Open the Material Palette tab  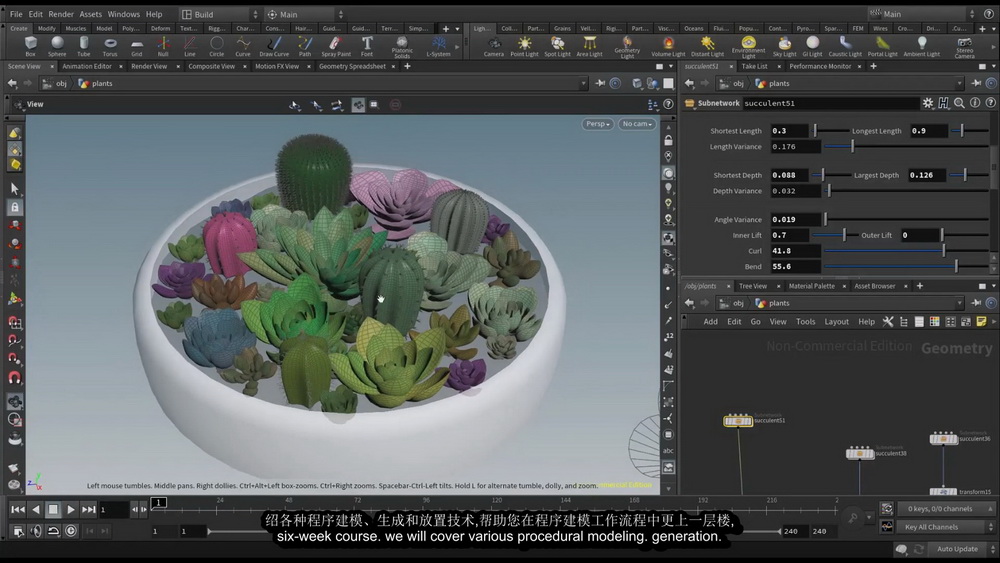tap(811, 286)
